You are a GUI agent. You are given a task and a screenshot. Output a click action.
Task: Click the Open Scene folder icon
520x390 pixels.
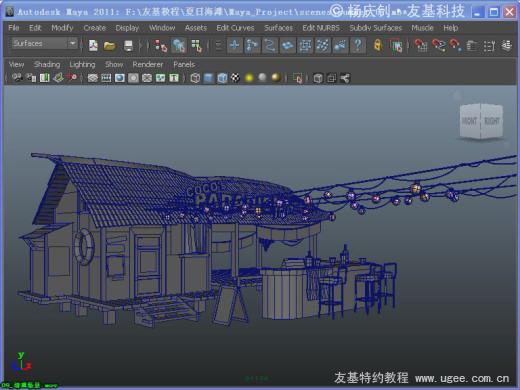[110, 45]
